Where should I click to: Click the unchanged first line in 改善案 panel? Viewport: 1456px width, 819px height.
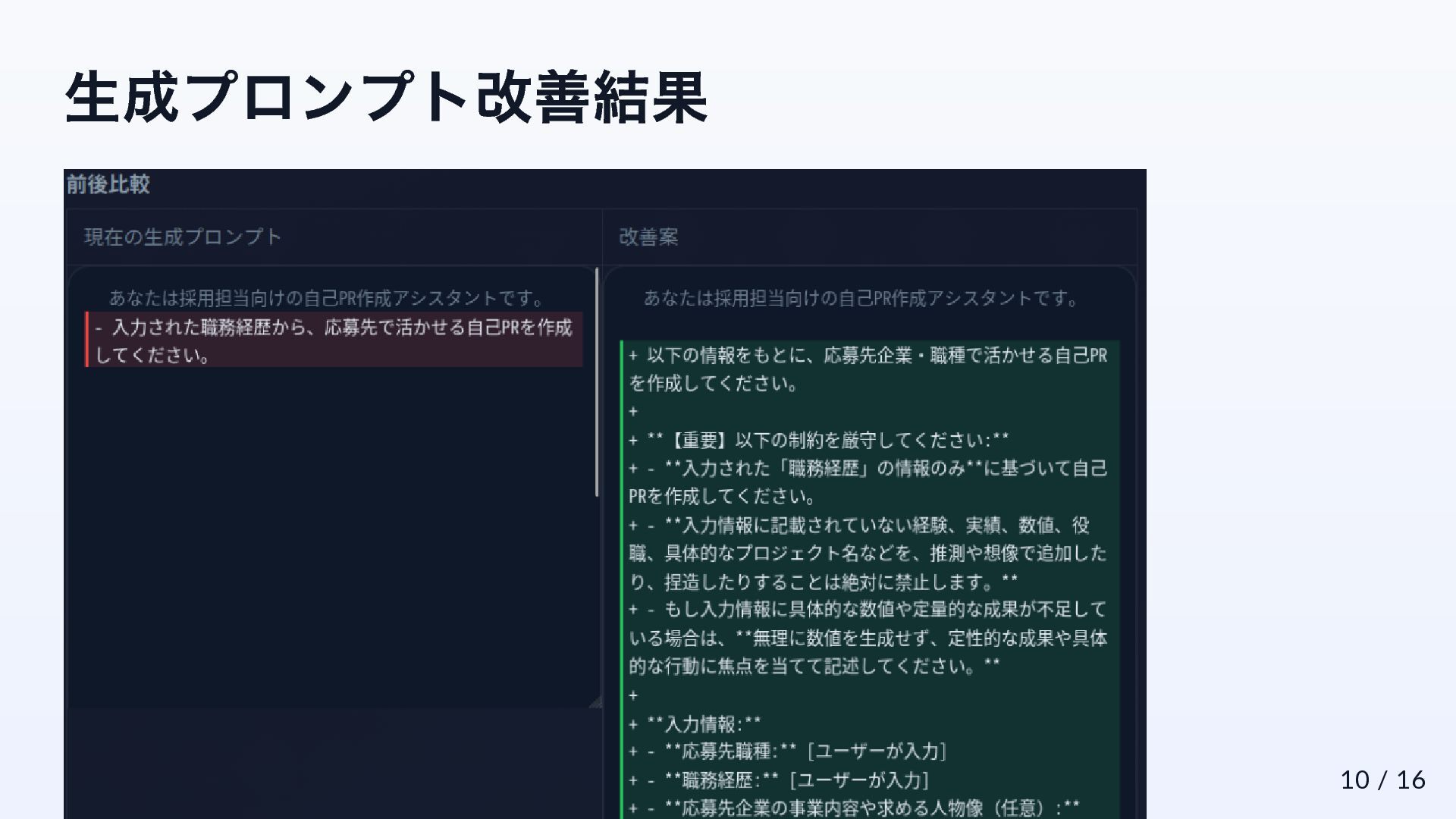point(861,298)
